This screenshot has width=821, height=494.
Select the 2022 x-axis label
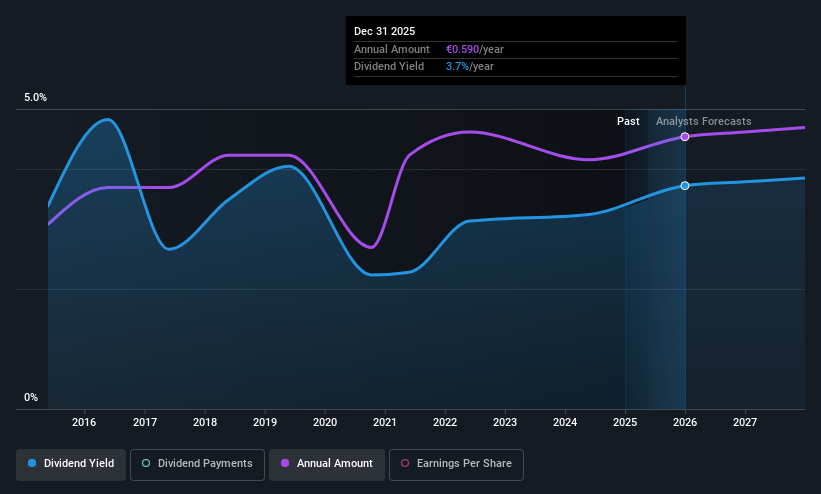(445, 422)
